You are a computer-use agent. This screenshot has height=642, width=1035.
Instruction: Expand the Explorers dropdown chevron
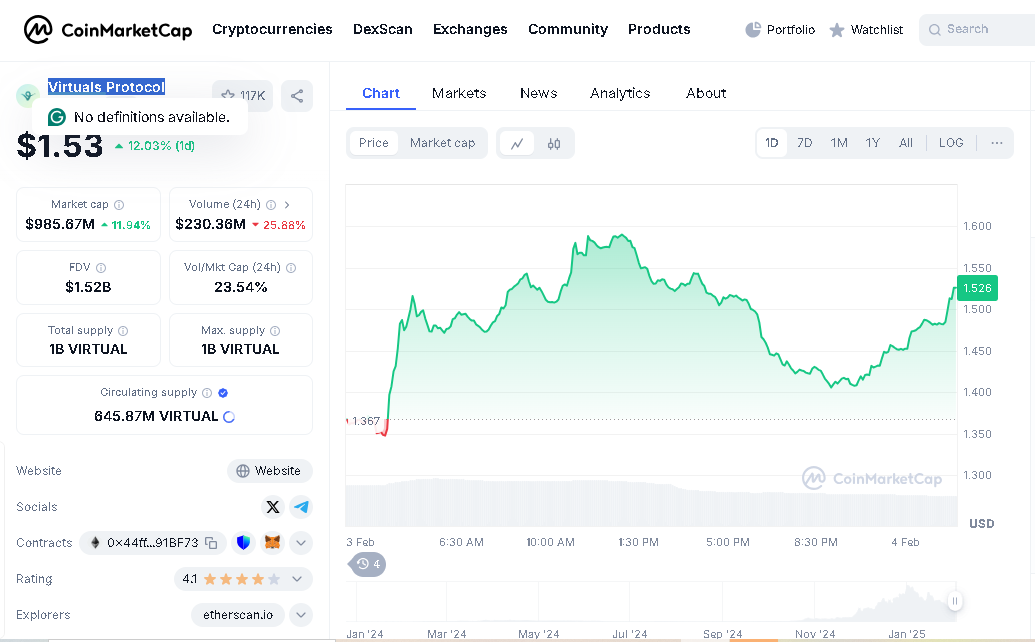tap(301, 615)
